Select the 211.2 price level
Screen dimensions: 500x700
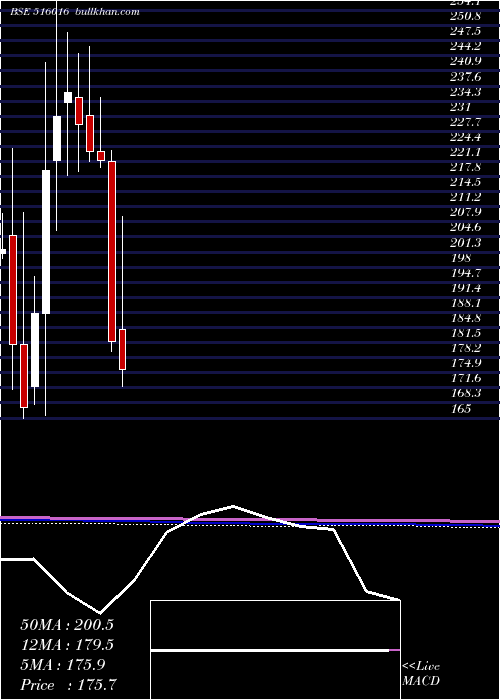point(466,197)
